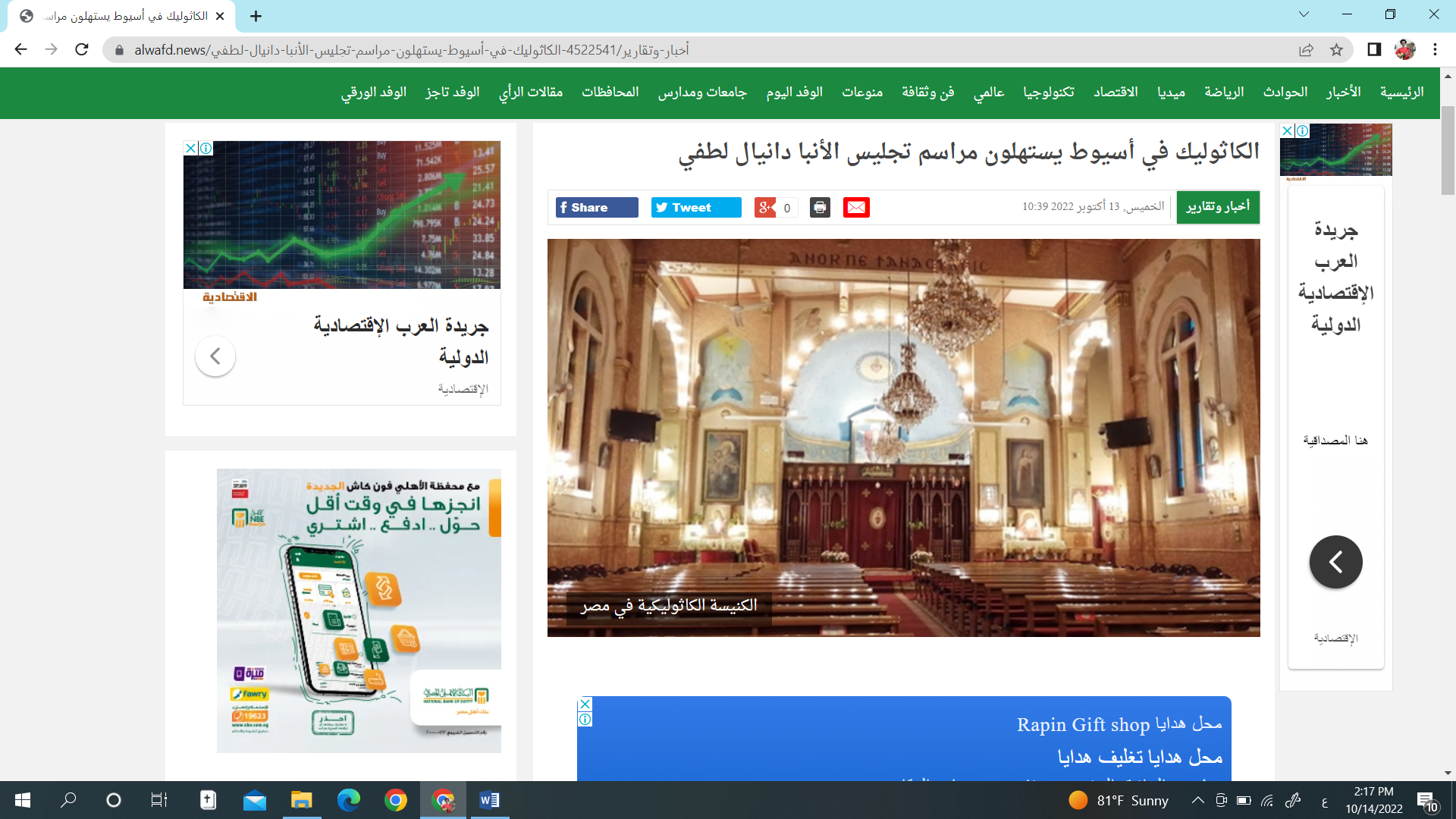Click the Twitter Tweet button
This screenshot has width=1456, height=819.
point(696,208)
